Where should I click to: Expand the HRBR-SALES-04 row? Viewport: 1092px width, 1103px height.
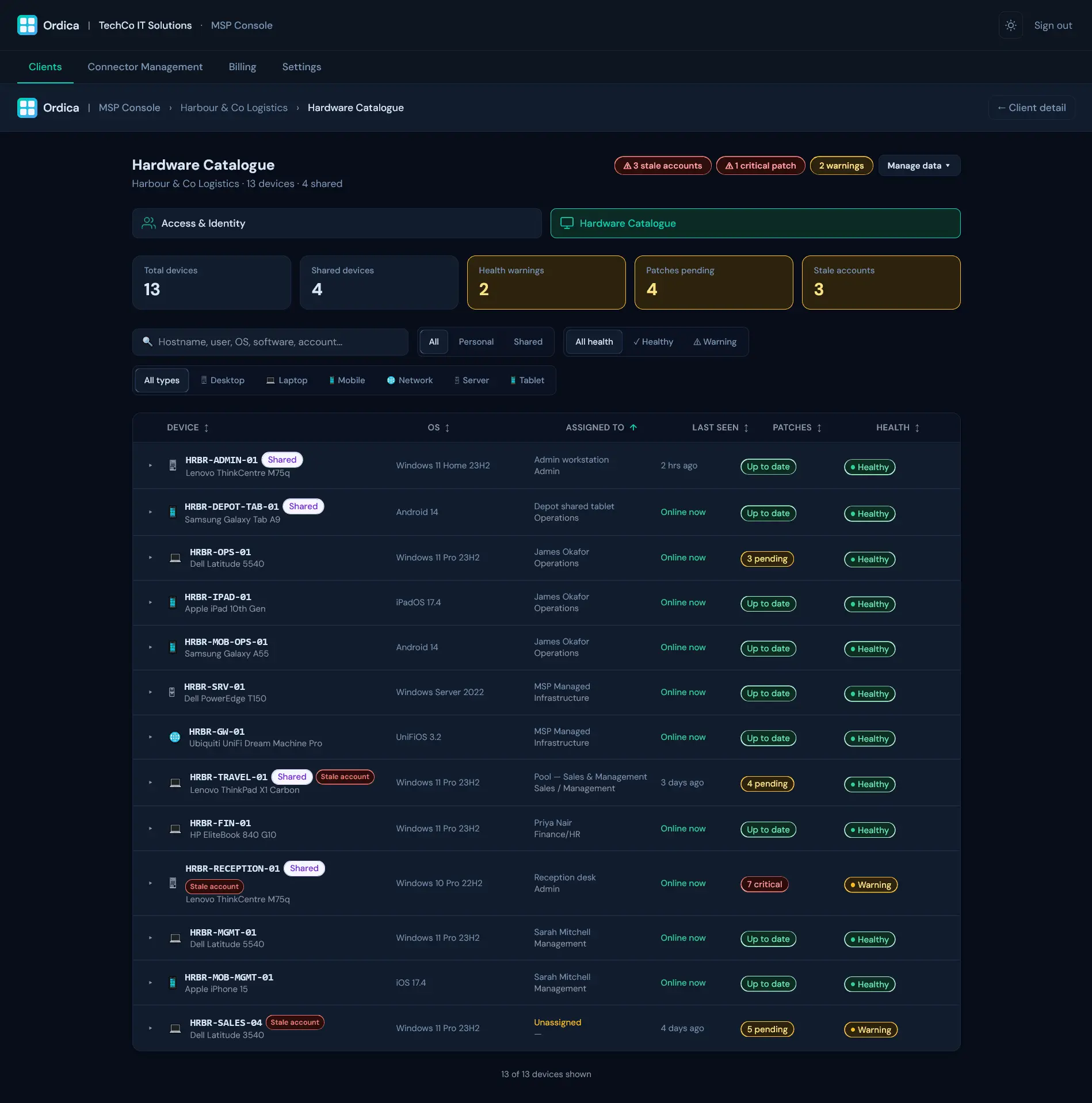click(x=150, y=1028)
